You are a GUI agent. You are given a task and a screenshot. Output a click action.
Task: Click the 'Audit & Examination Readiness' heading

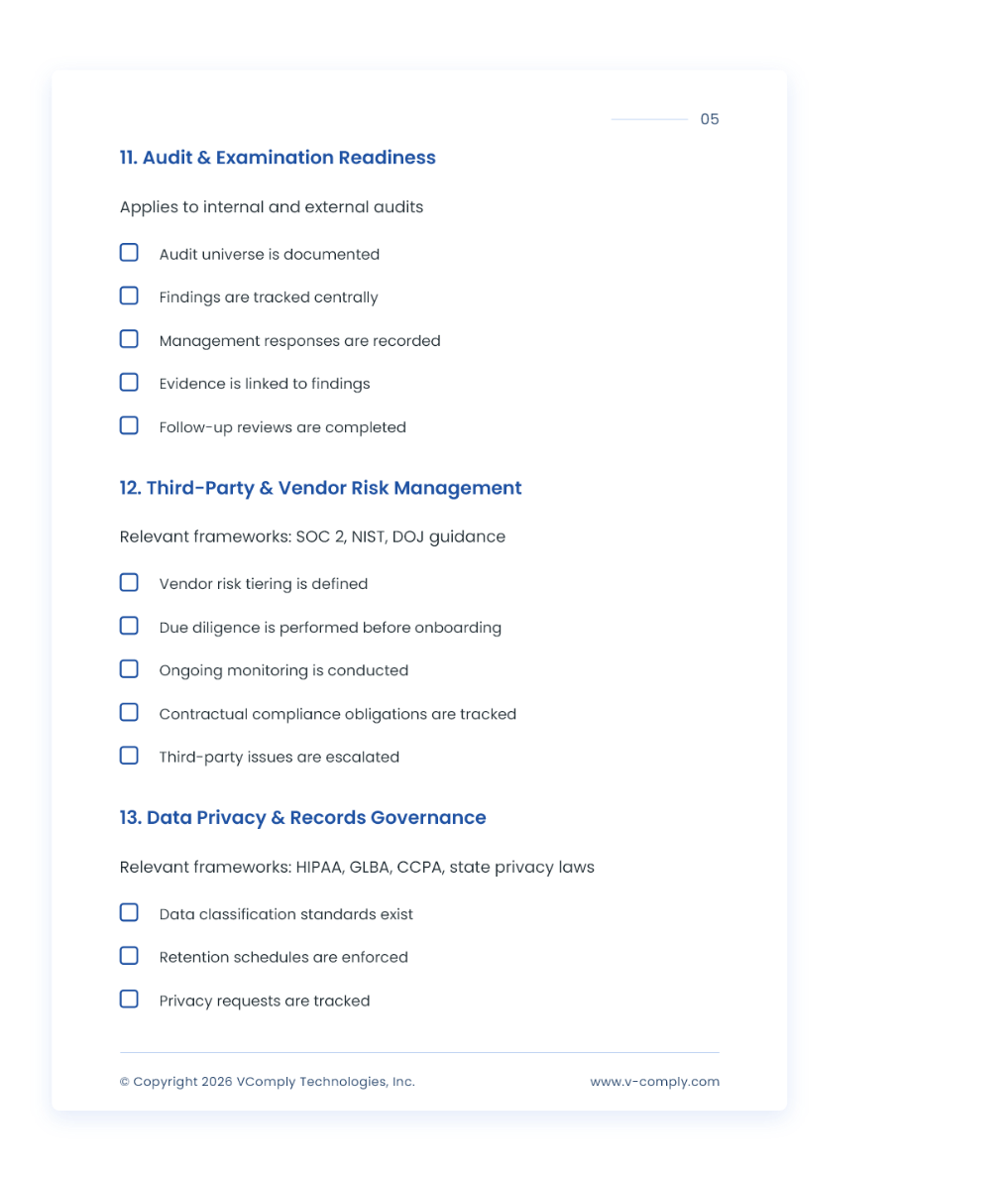tap(278, 158)
